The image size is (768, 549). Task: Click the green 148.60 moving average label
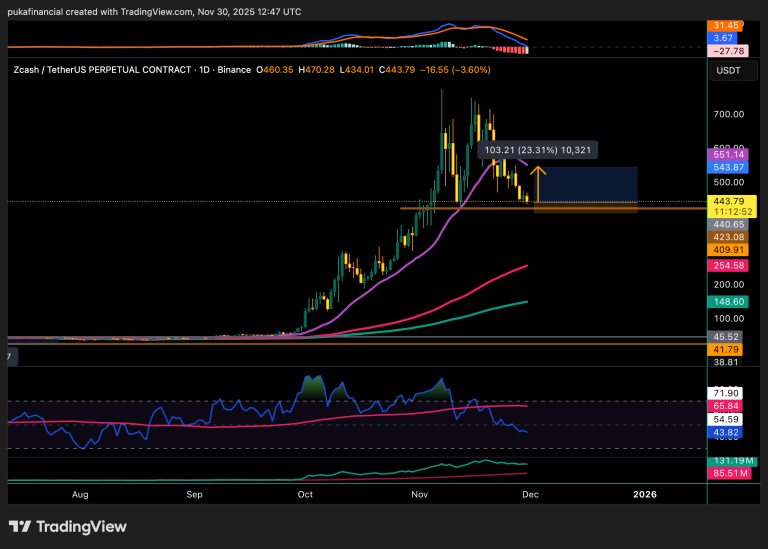[728, 301]
